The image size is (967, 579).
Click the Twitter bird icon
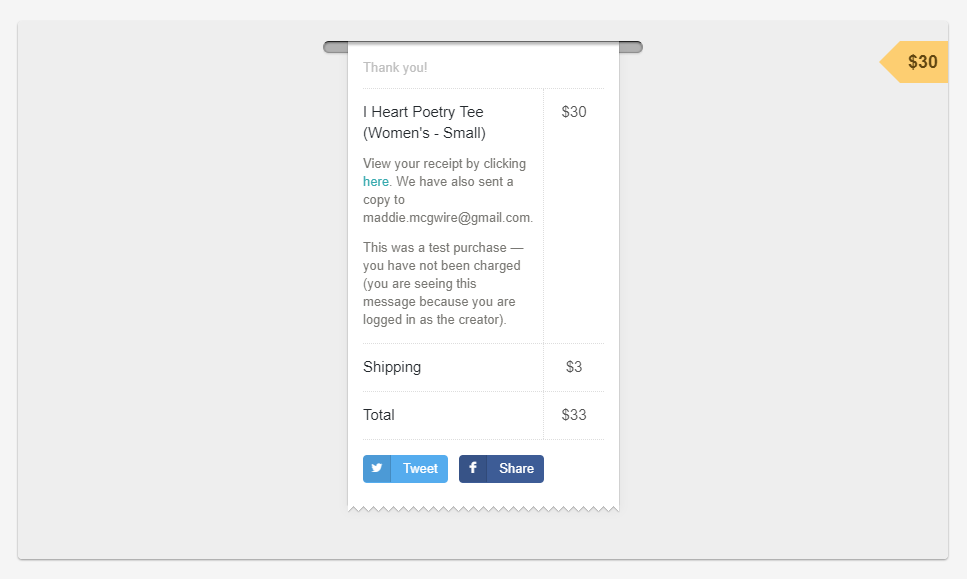tap(377, 468)
